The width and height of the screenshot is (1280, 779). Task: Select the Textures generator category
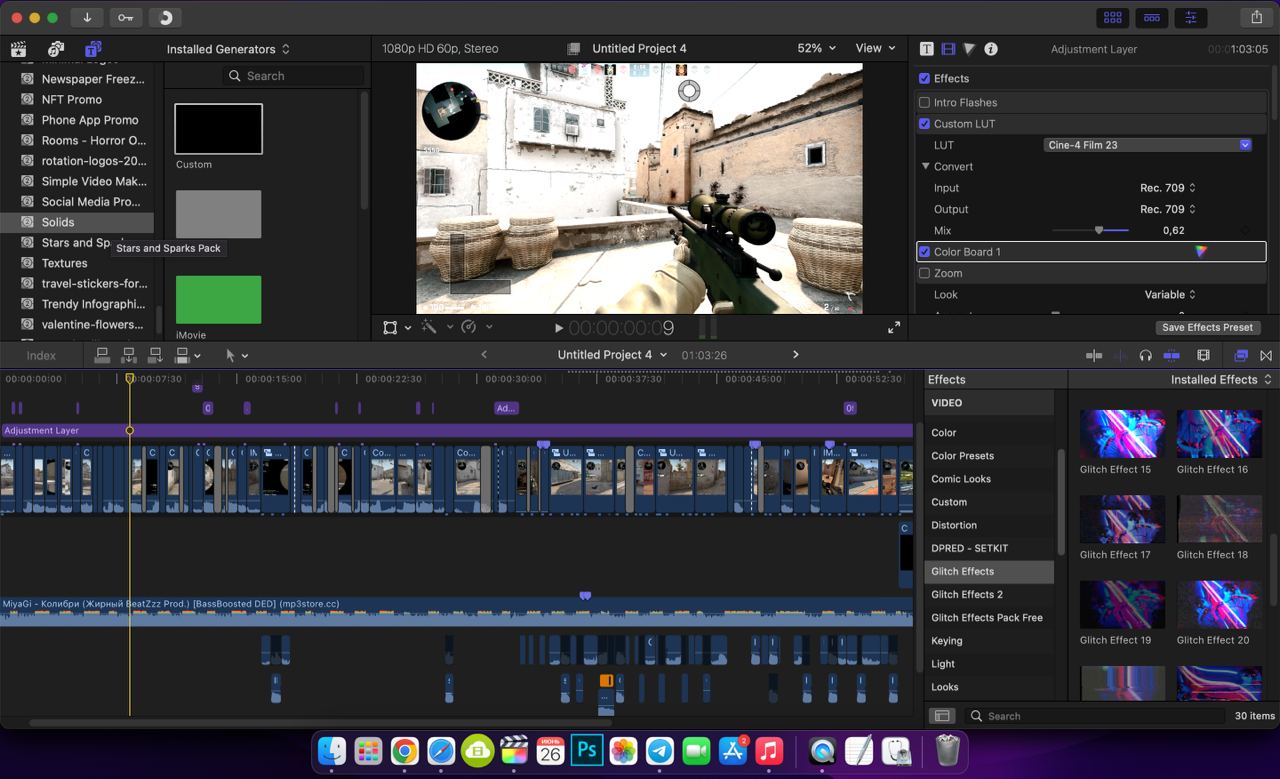pos(64,263)
